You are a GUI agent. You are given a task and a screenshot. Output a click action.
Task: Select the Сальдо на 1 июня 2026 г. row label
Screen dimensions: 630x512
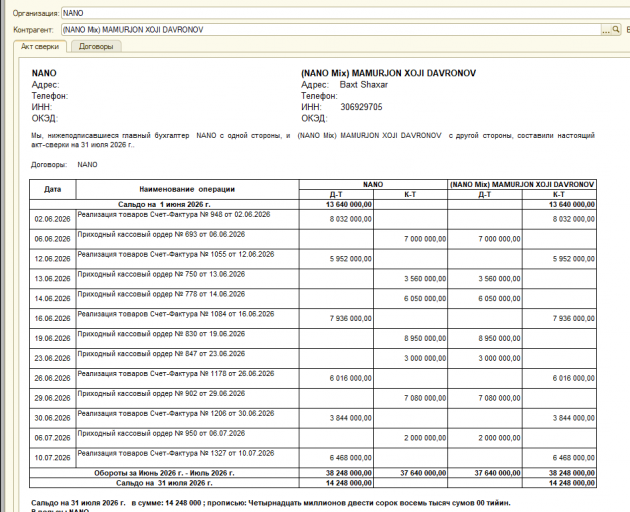tap(164, 205)
